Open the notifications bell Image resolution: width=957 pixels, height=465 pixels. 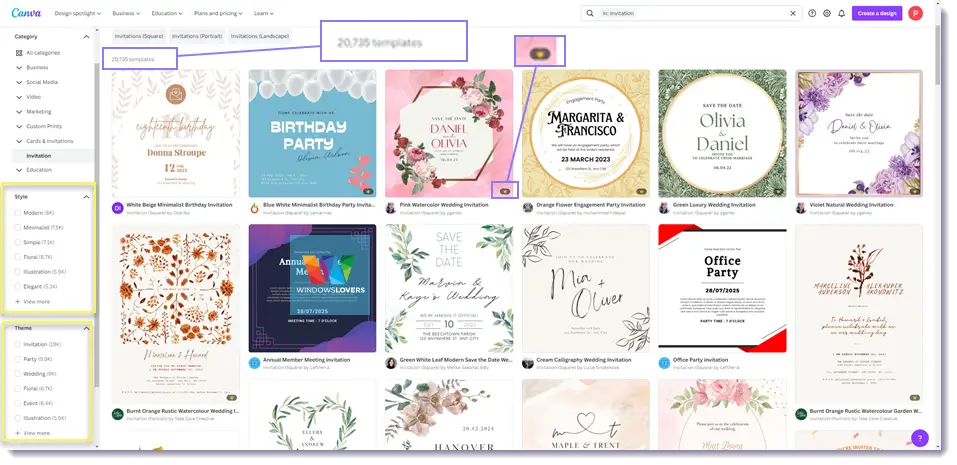tap(842, 13)
